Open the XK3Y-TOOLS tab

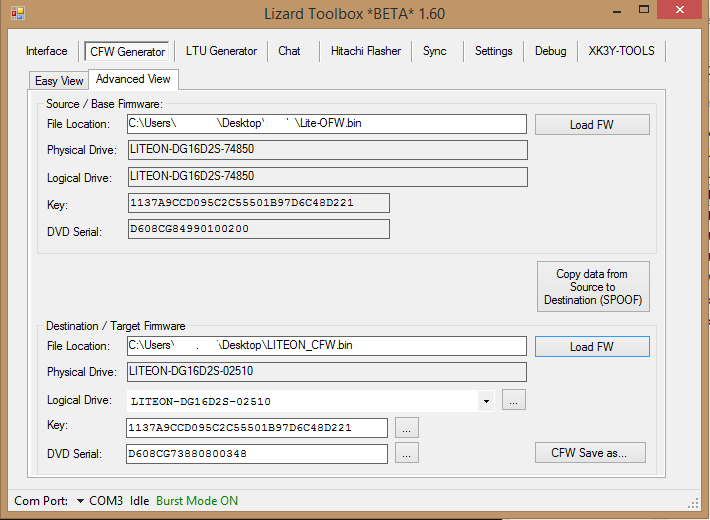coord(621,51)
